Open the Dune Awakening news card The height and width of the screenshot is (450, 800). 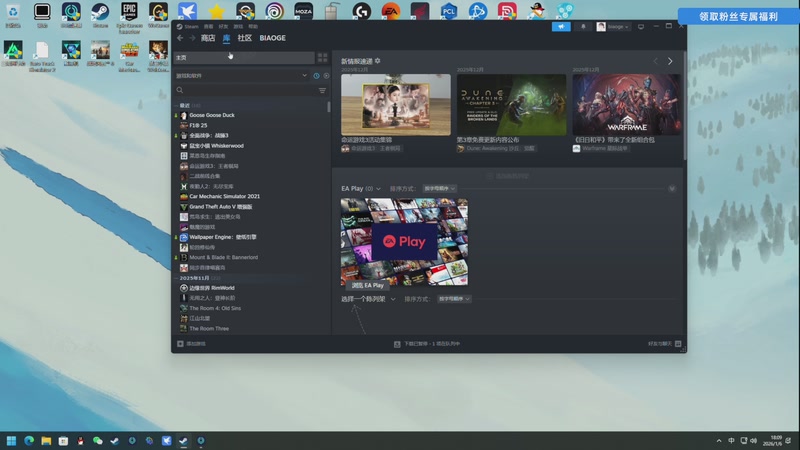click(x=511, y=105)
